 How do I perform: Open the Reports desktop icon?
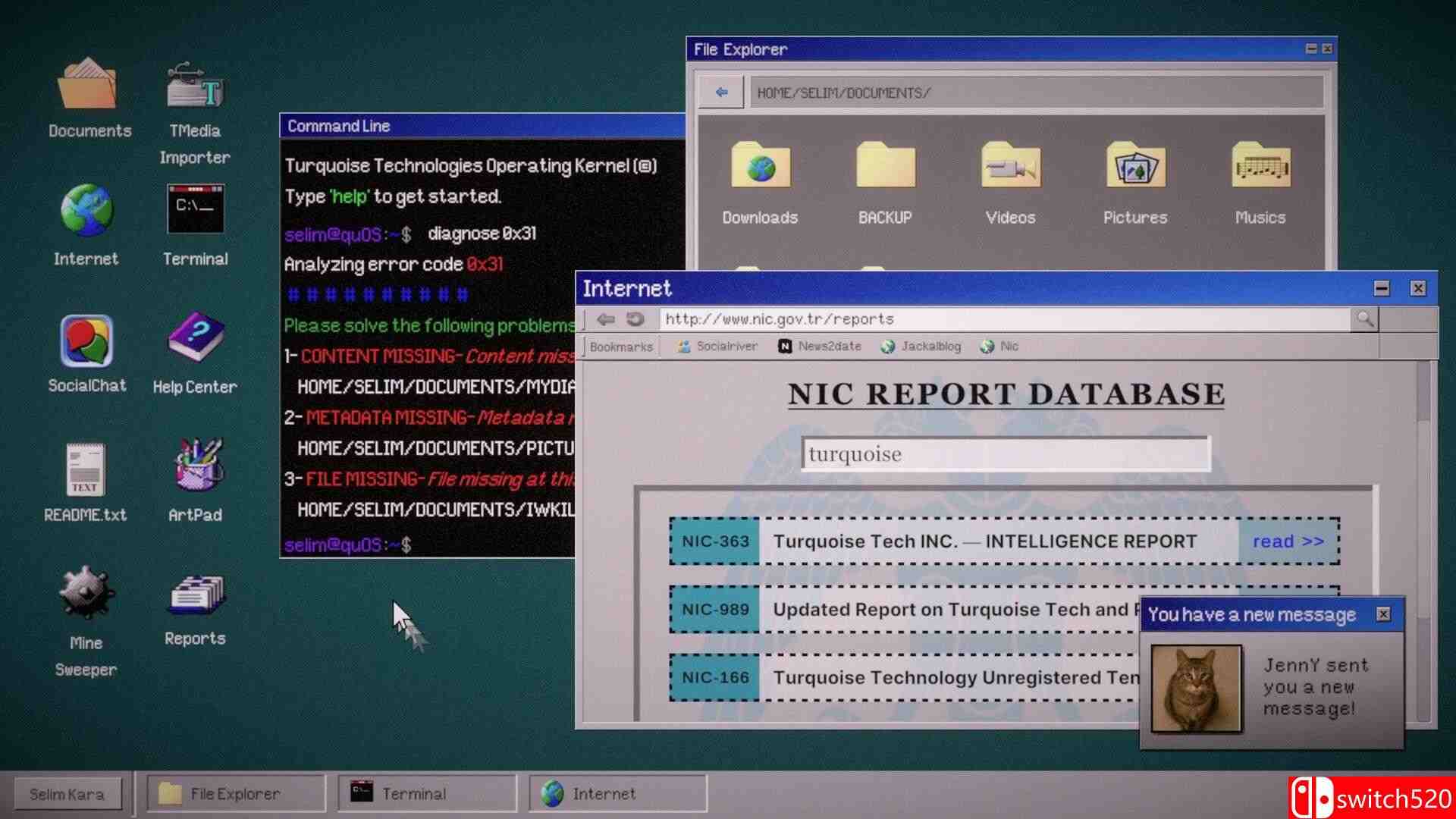196,599
